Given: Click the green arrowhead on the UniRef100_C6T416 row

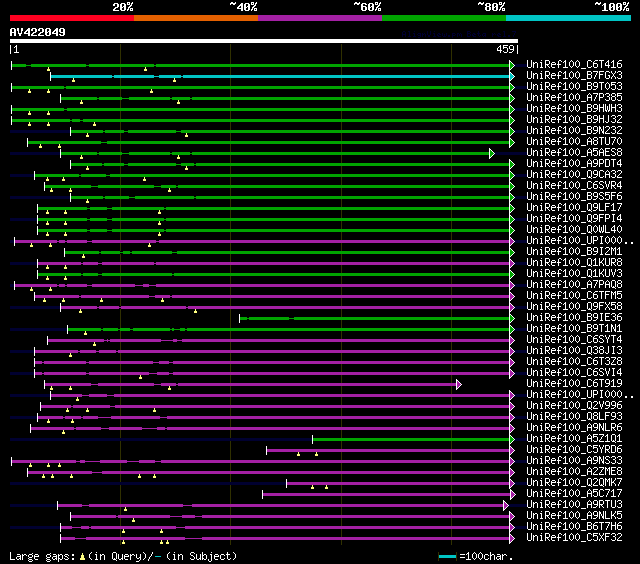Looking at the screenshot, I should (512, 65).
